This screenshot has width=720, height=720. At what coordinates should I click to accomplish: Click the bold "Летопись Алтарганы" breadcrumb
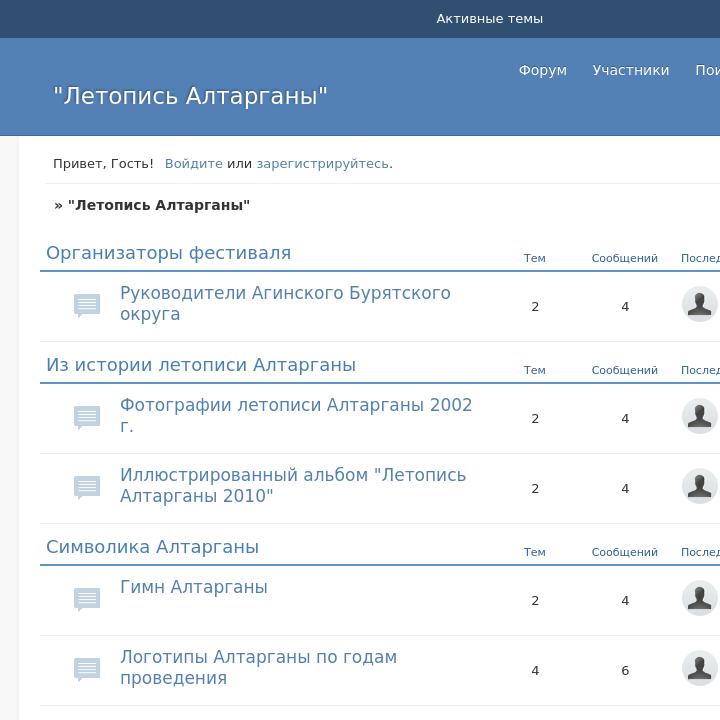click(x=159, y=205)
